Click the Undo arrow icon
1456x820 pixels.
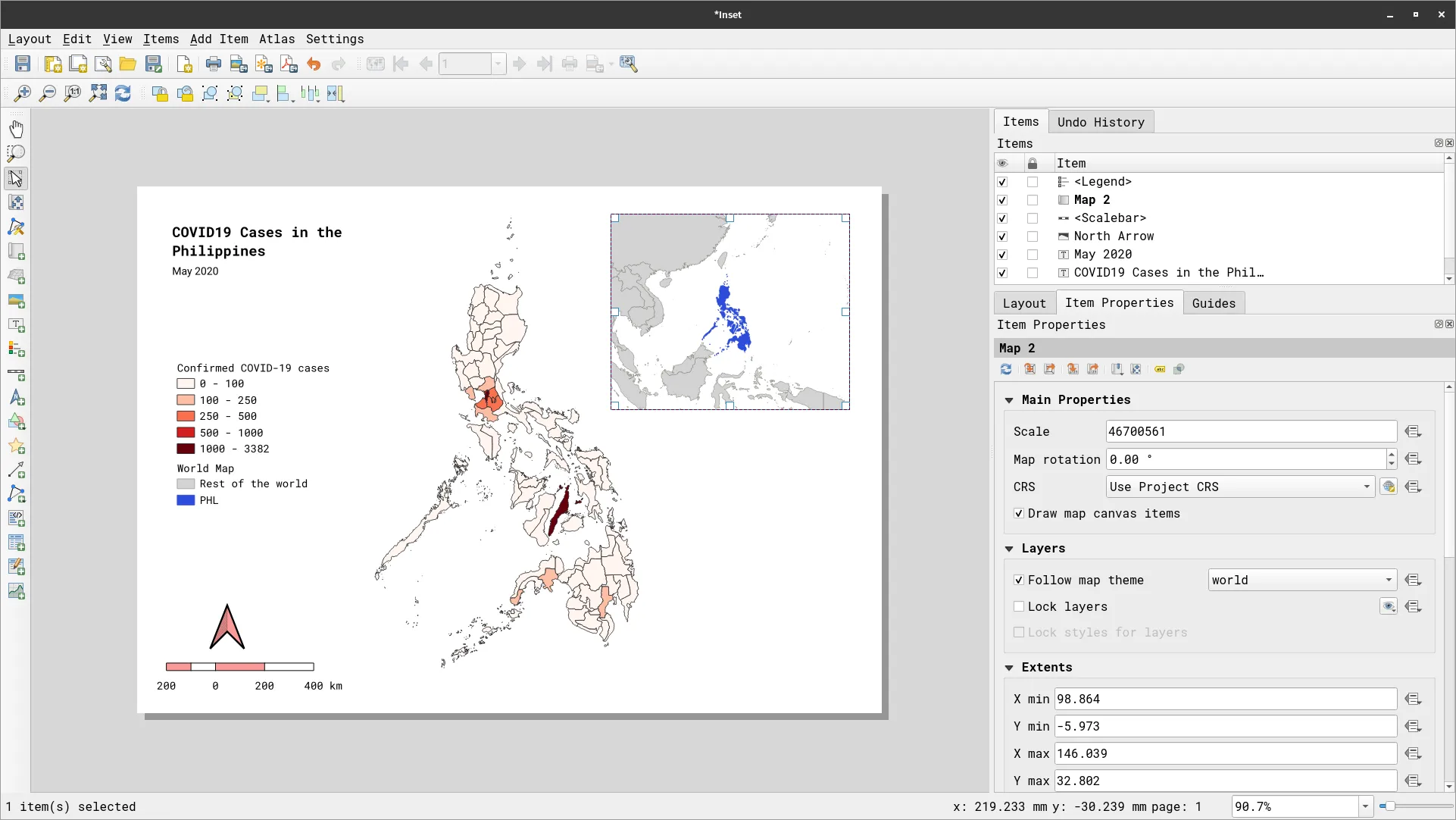pos(314,64)
